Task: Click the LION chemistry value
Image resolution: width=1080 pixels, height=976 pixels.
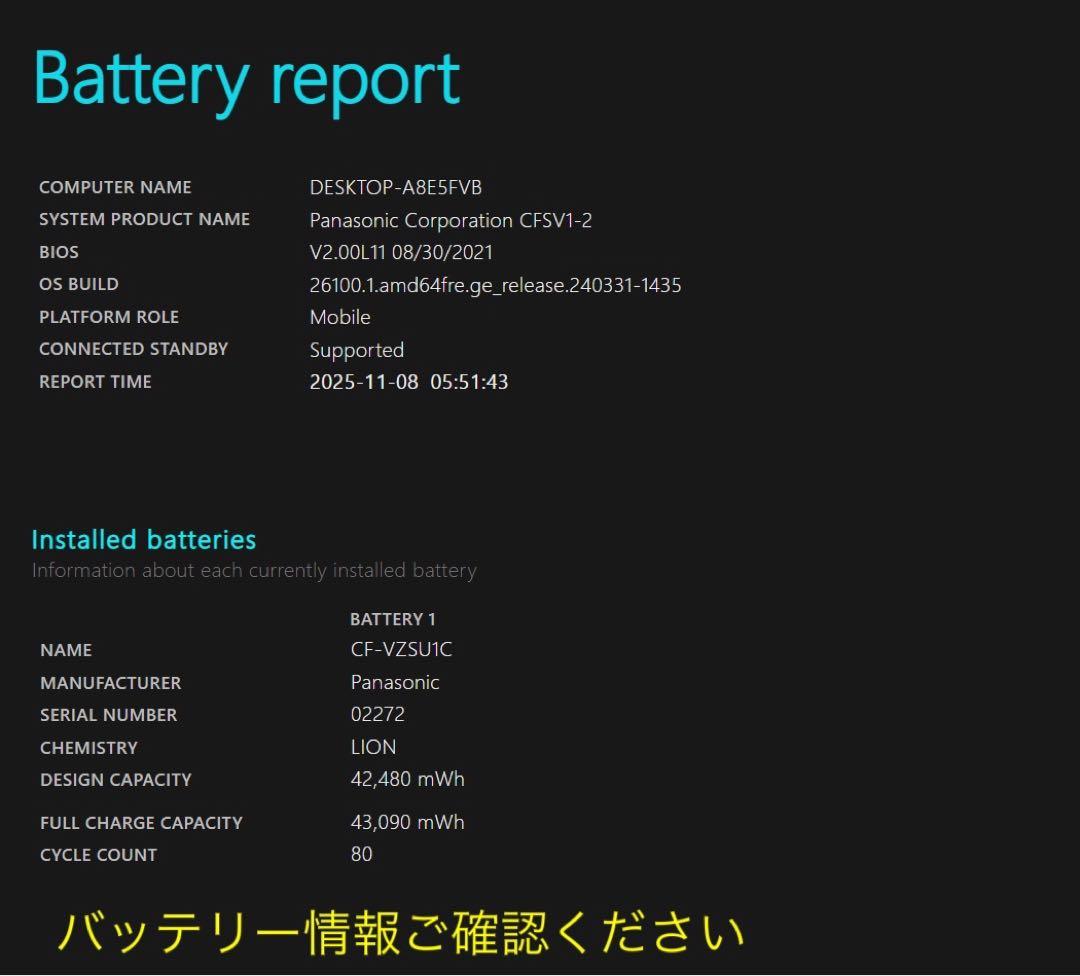Action: point(372,747)
